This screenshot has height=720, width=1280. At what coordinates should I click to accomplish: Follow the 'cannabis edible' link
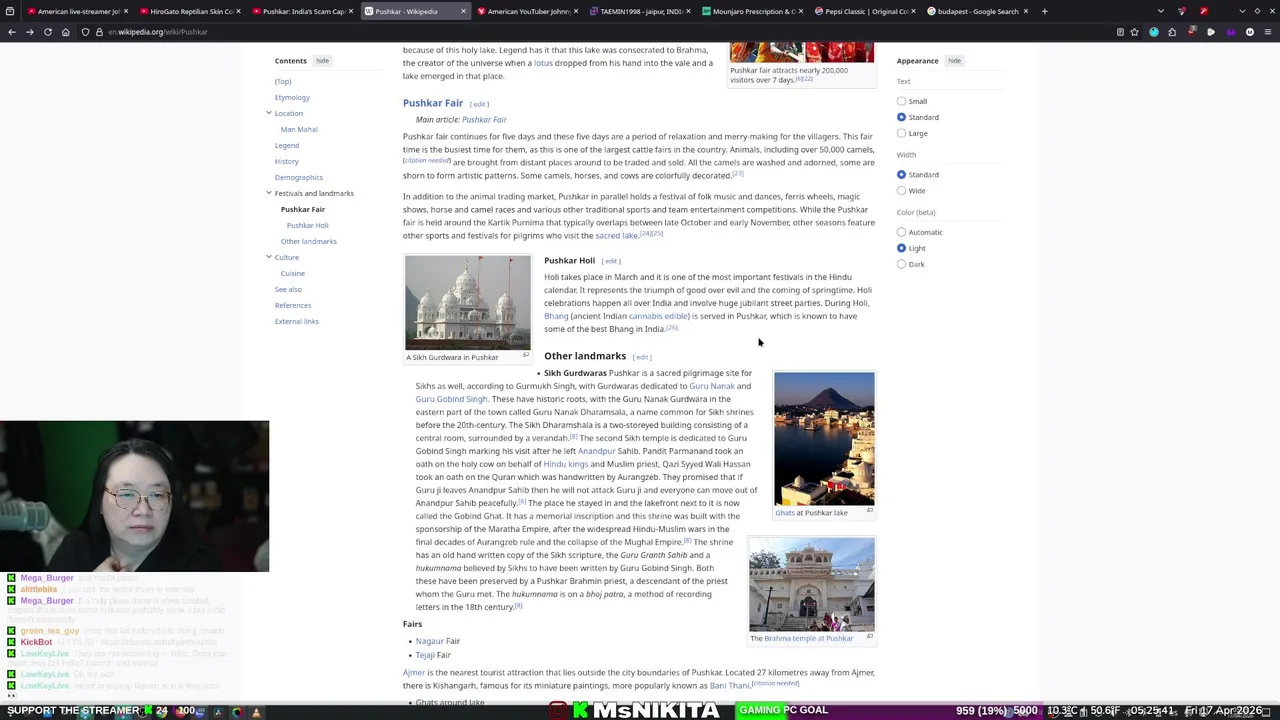657,316
